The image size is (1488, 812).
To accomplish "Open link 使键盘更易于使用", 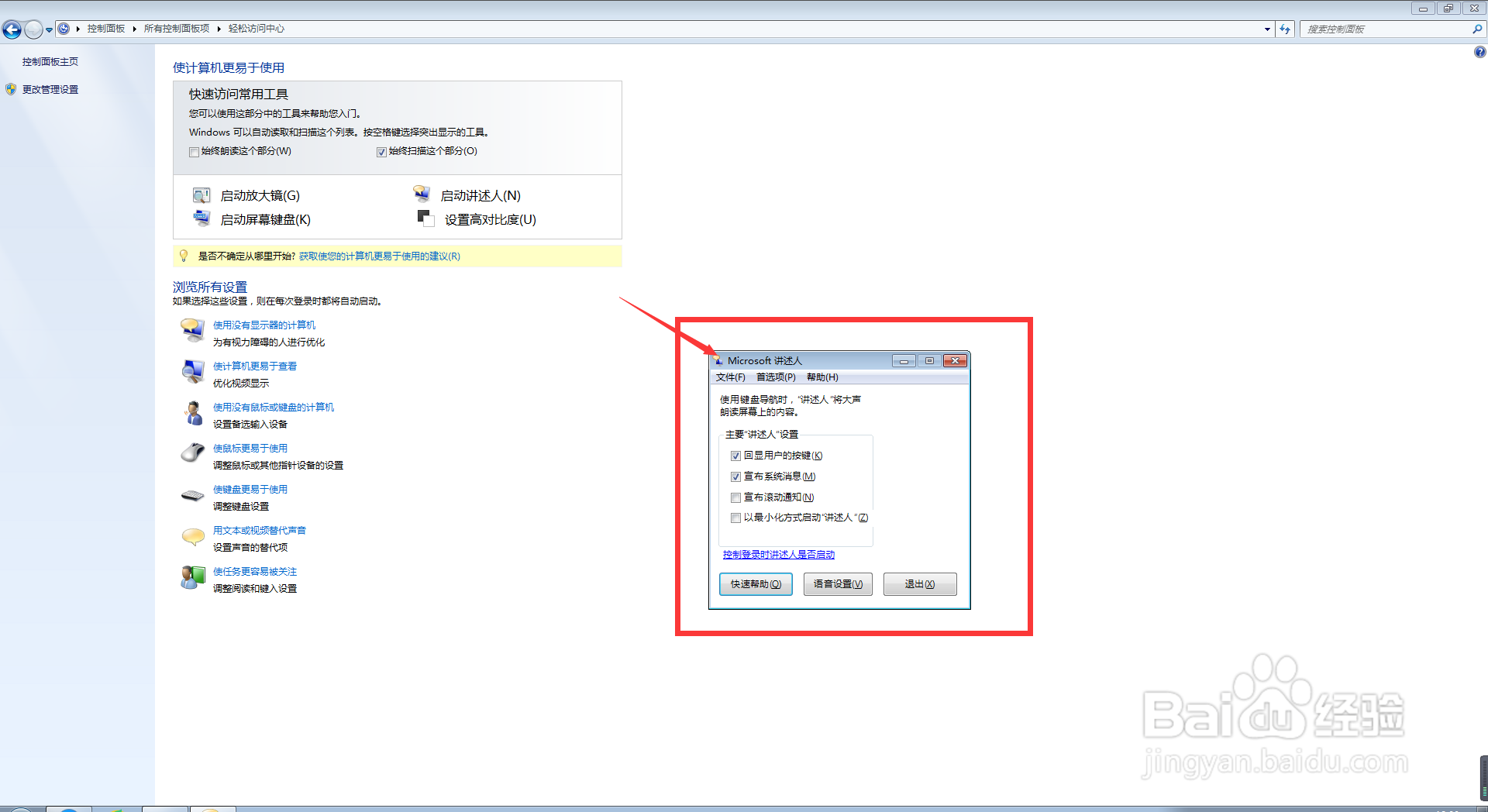I will (x=250, y=489).
